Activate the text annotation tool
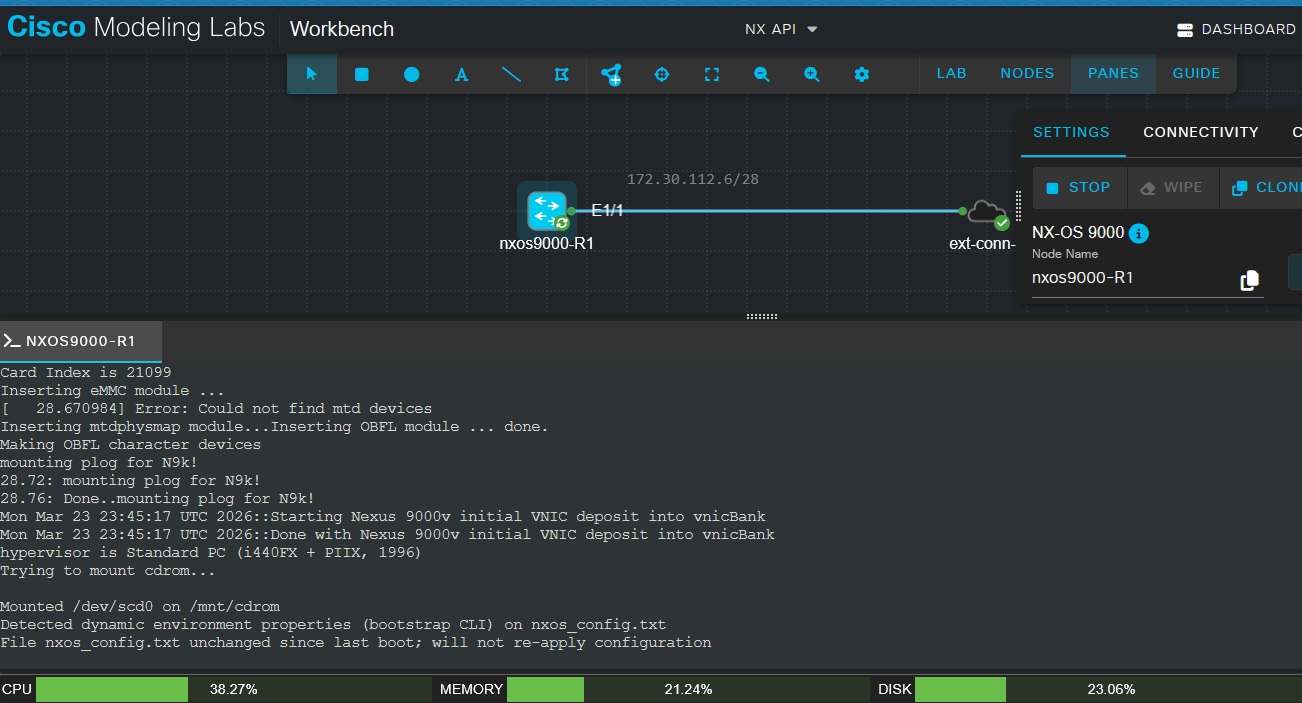1302x703 pixels. [x=461, y=74]
